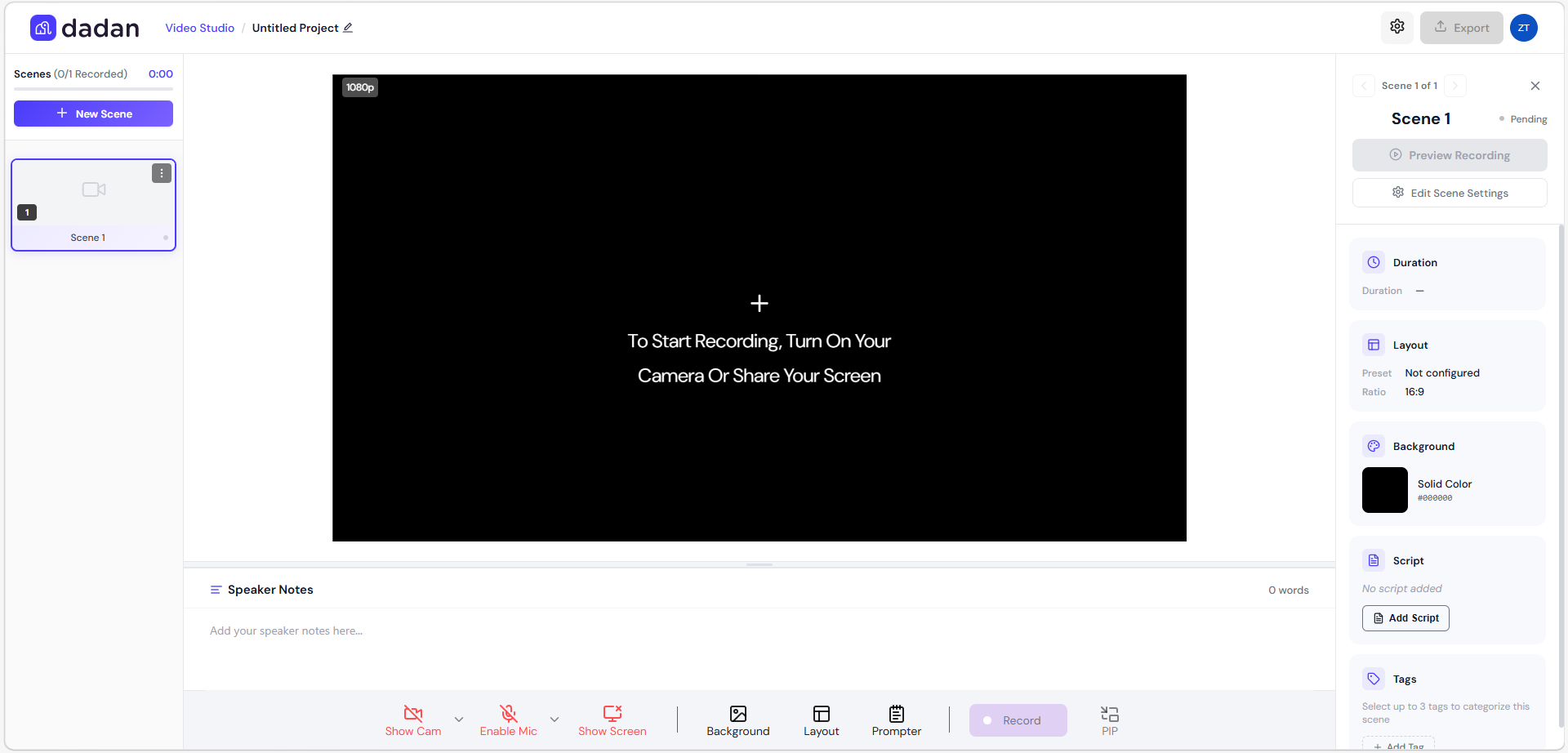Open Edit Scene Settings
The image size is (1568, 753).
click(x=1449, y=192)
